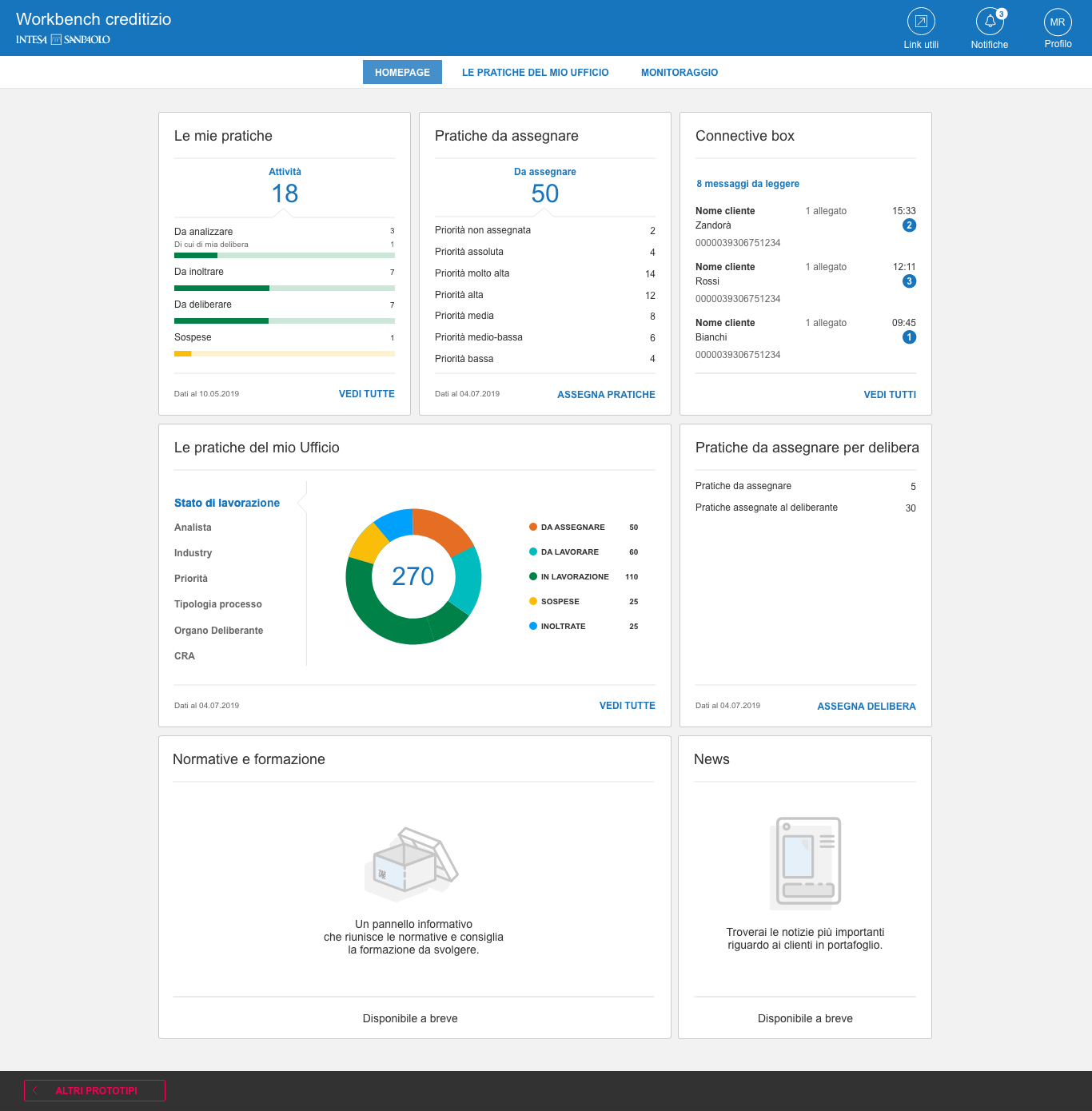
Task: Click the unread badge for Zandorà message
Action: [x=909, y=225]
